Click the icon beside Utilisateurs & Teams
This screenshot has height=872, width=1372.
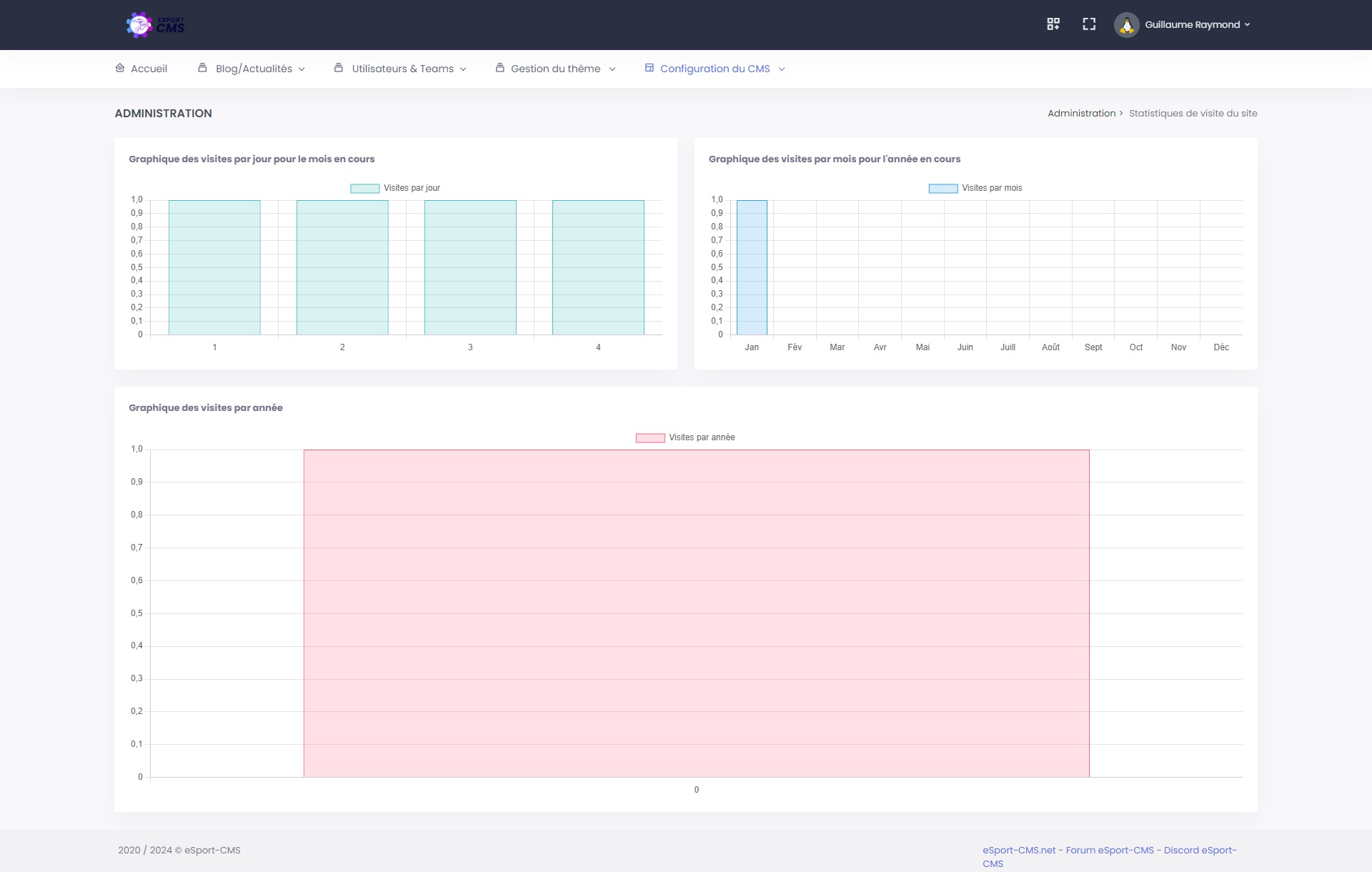(339, 68)
